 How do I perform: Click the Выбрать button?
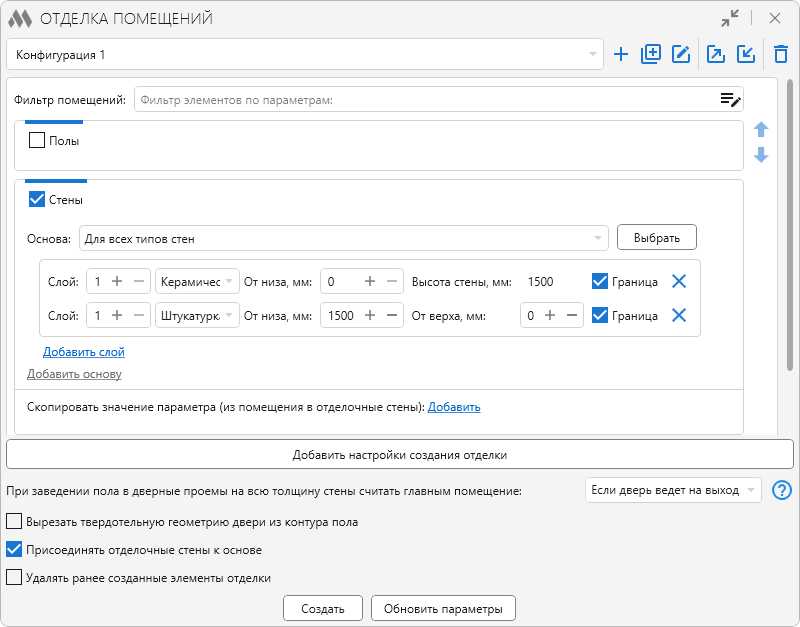click(657, 237)
